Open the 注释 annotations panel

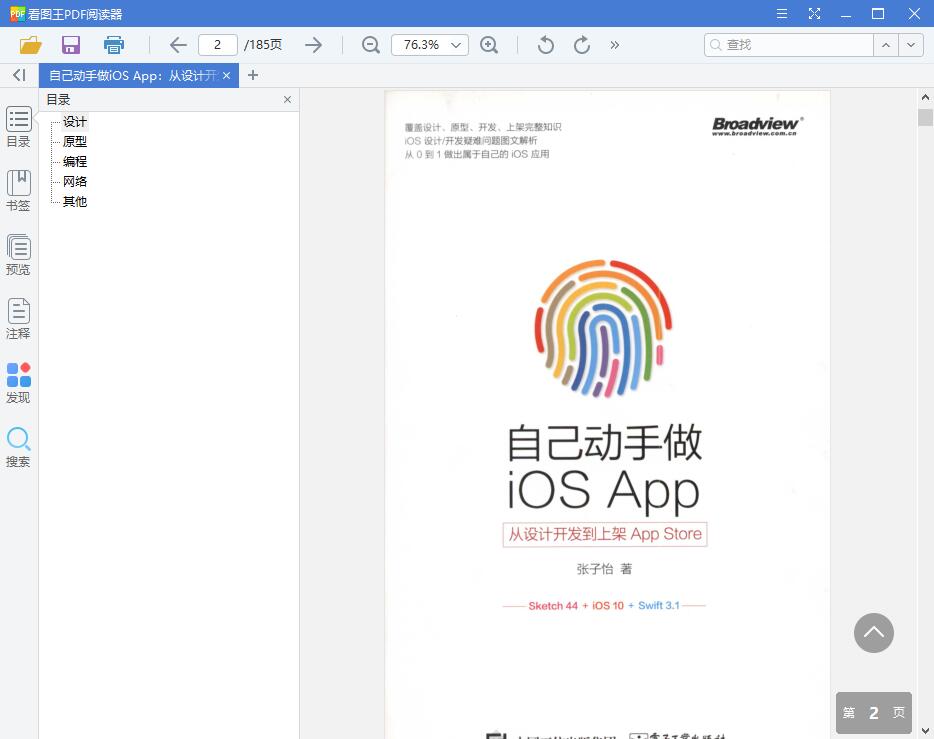[18, 316]
